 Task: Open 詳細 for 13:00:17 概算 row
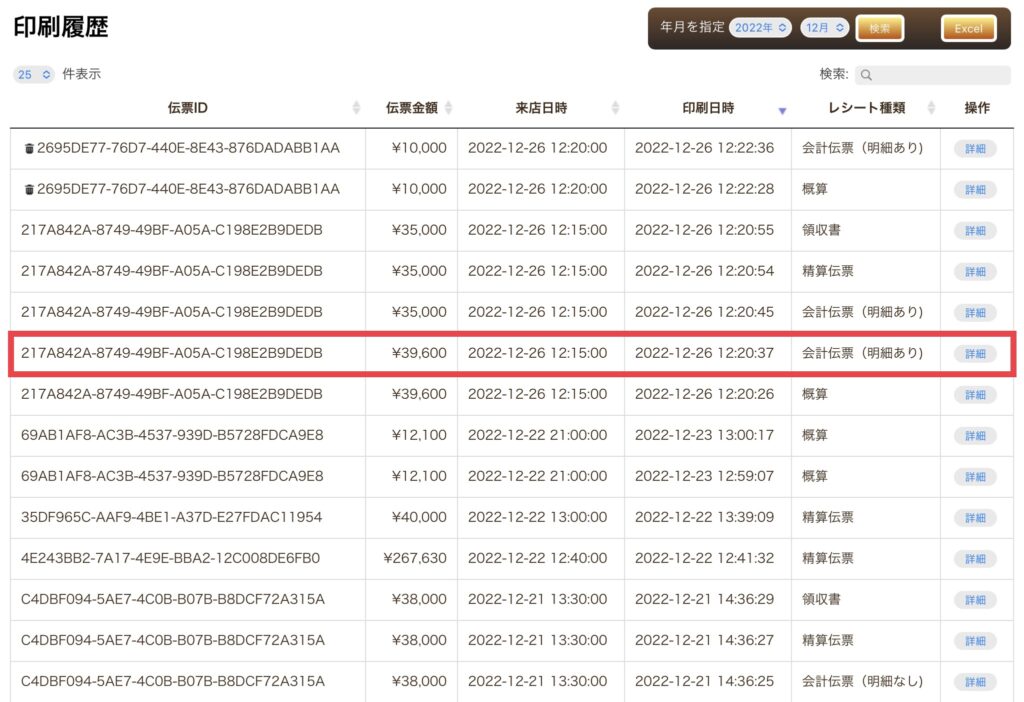click(976, 436)
